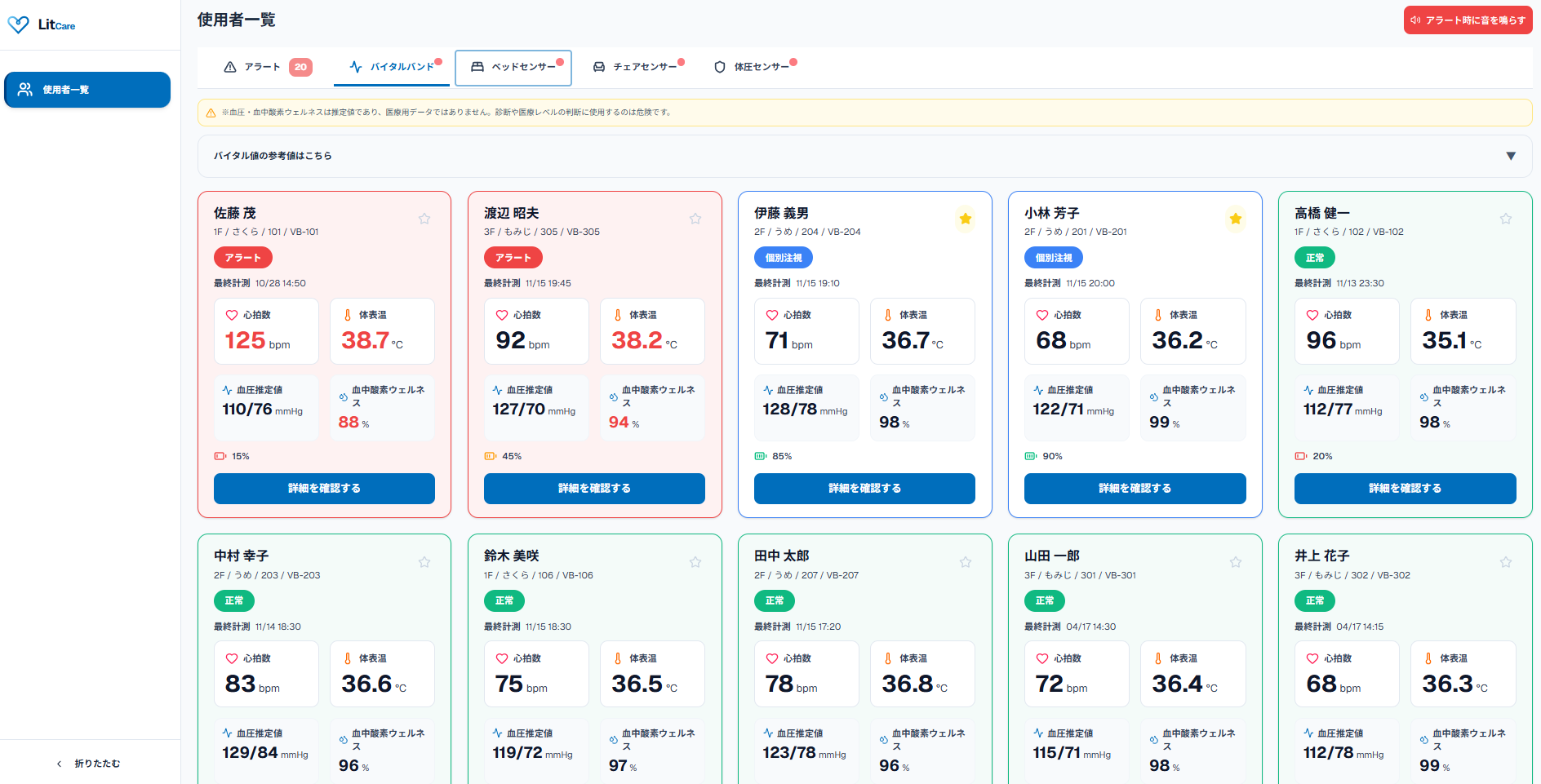Collapse the sidebar with 折りたたむ
This screenshot has width=1541, height=784.
(x=89, y=764)
